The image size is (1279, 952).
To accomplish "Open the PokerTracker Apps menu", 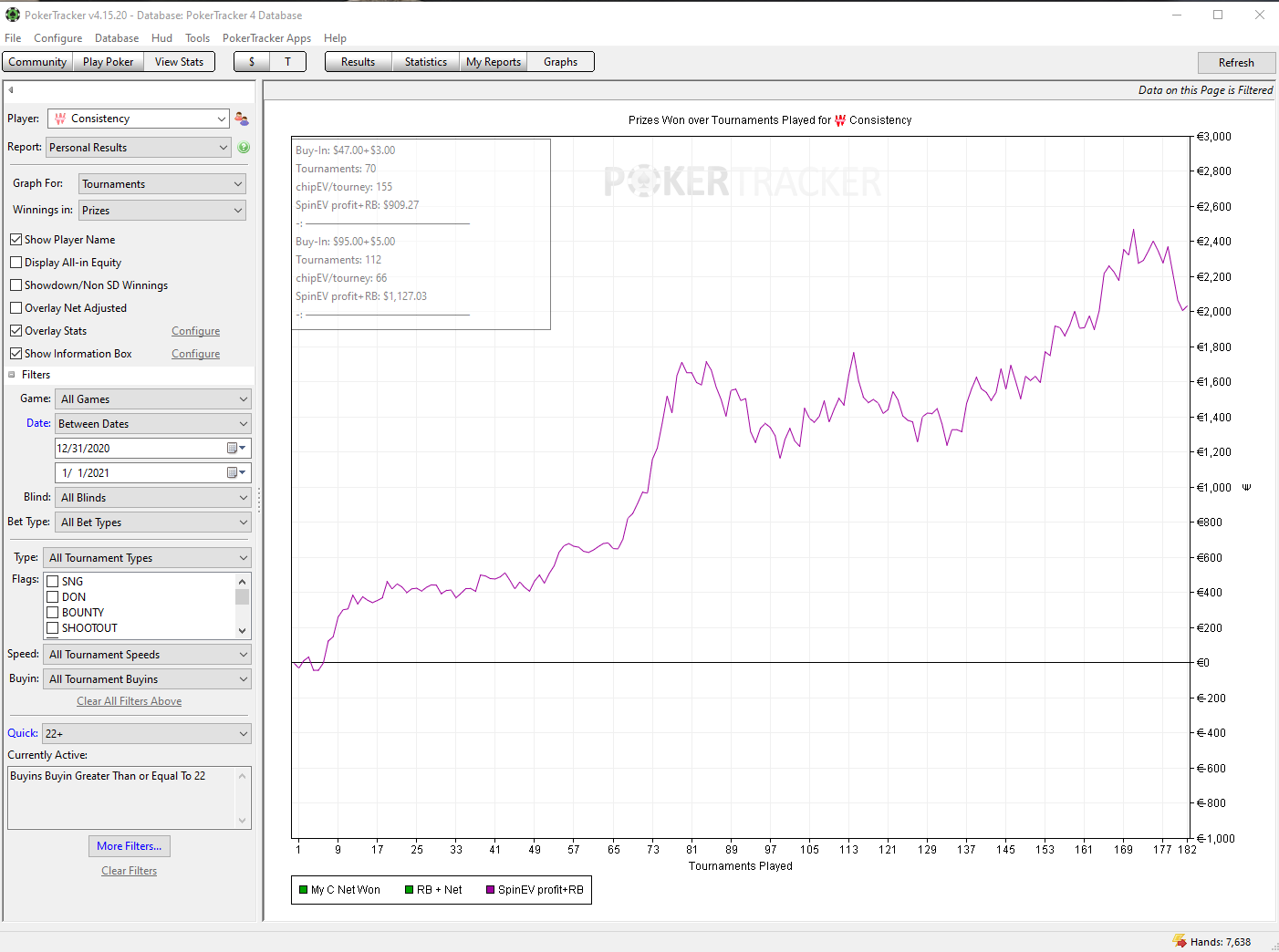I will [x=266, y=38].
